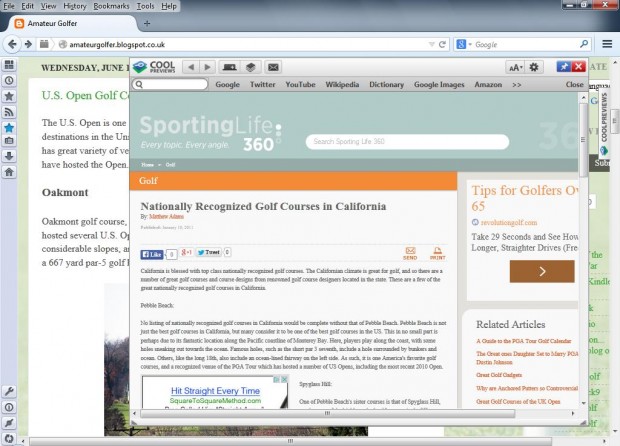Open the search engine selector dropdown arrow

coord(470,44)
